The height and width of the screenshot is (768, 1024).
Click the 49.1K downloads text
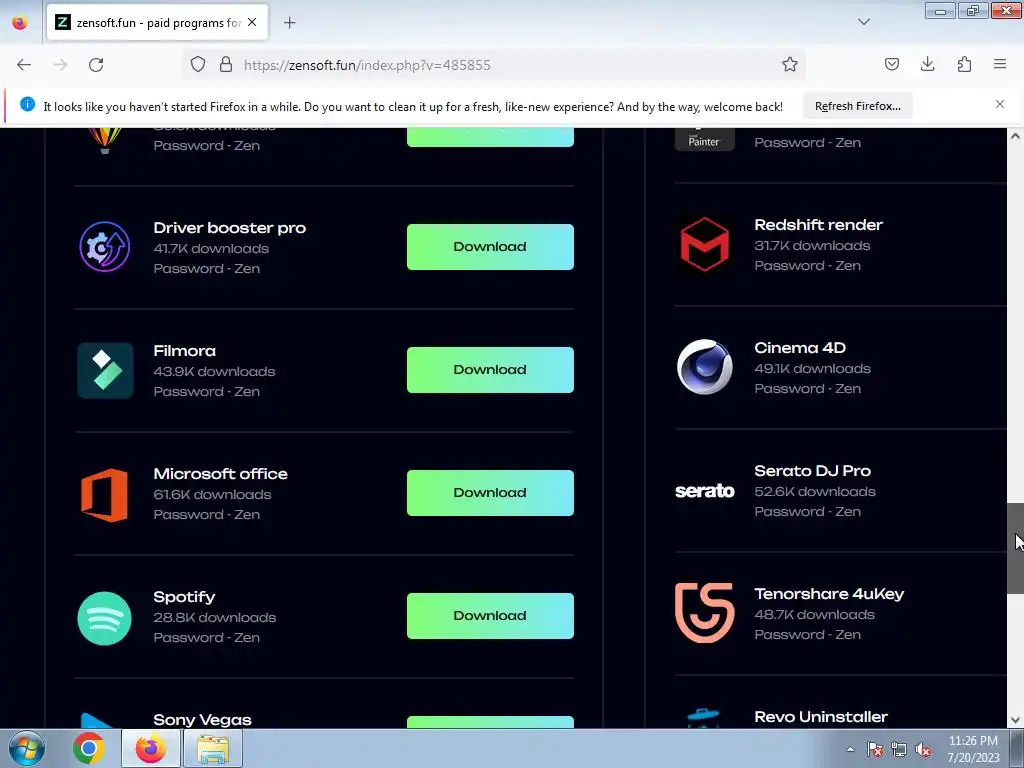coord(812,368)
